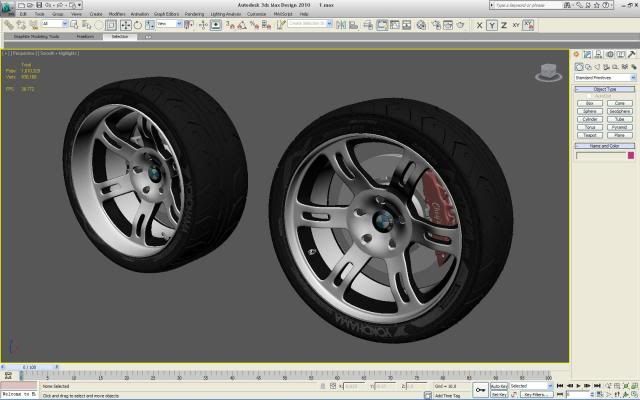
Task: Collapse the Name and Color rollout
Action: pos(605,146)
